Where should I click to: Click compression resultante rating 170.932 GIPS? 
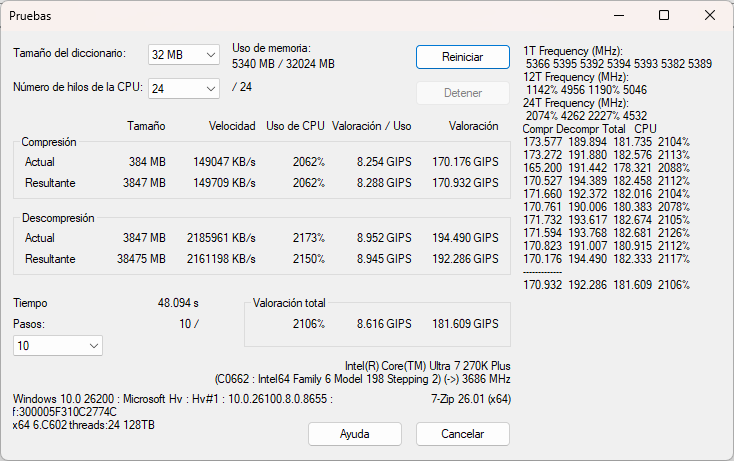tap(465, 183)
